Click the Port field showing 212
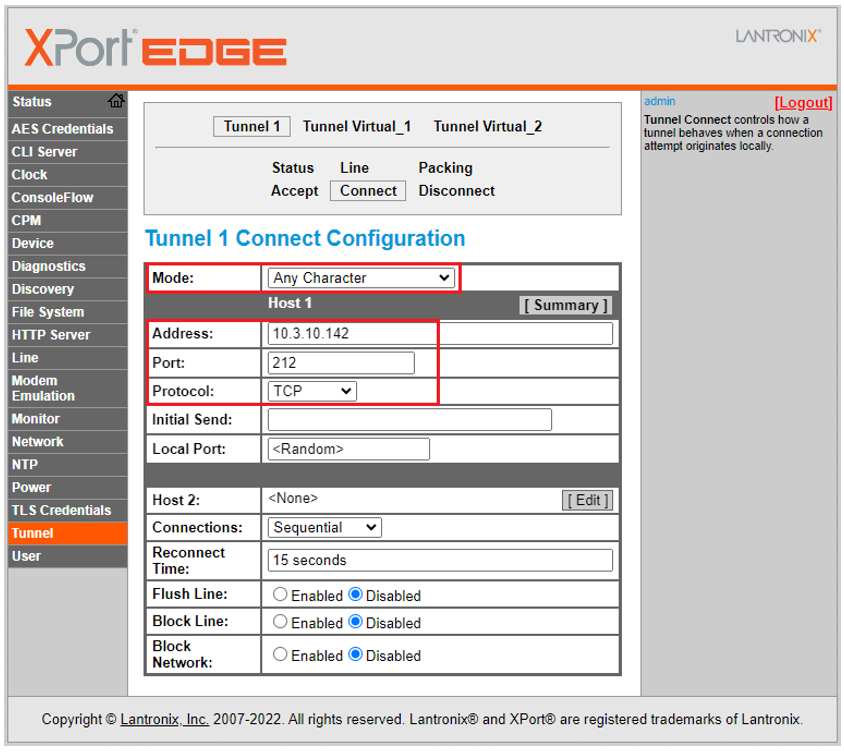The image size is (844, 752). [x=341, y=363]
